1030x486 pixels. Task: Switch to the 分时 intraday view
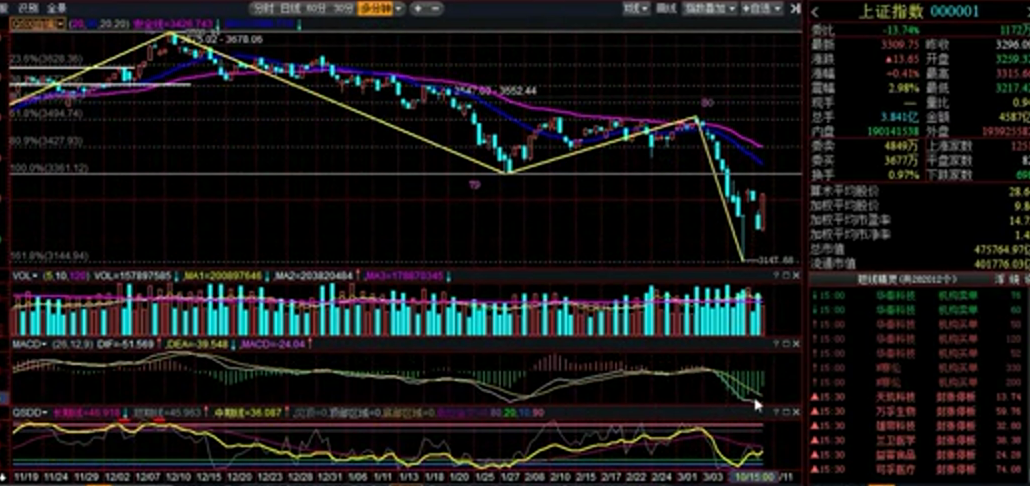263,9
